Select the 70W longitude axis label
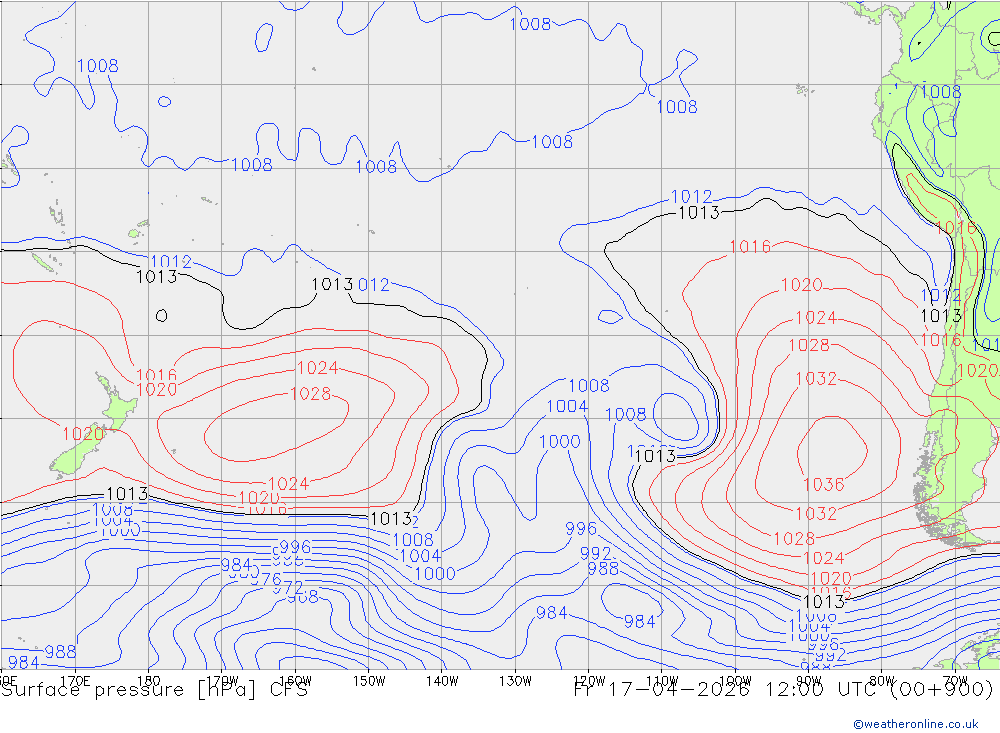This screenshot has height=733, width=1000. [x=955, y=681]
